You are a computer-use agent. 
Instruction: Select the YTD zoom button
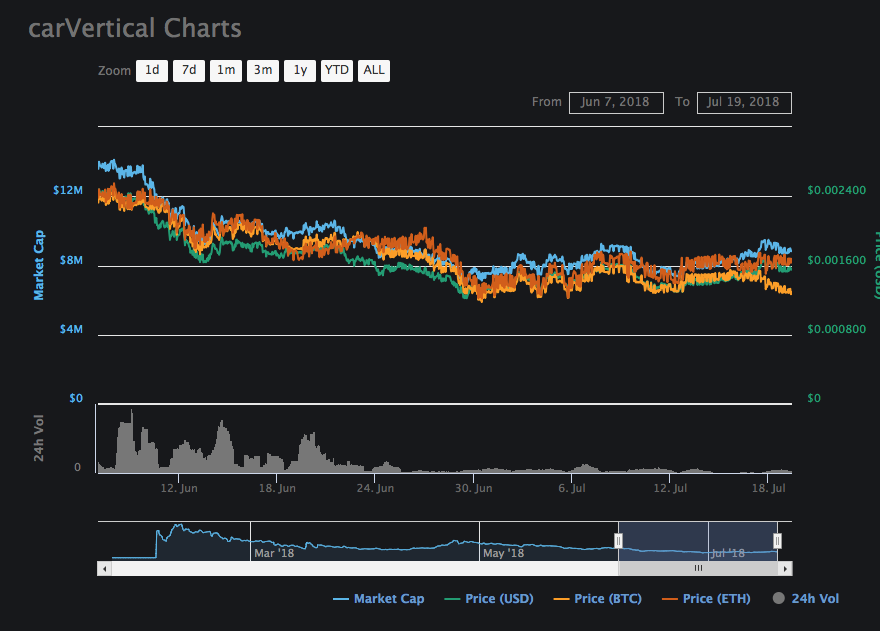click(337, 71)
